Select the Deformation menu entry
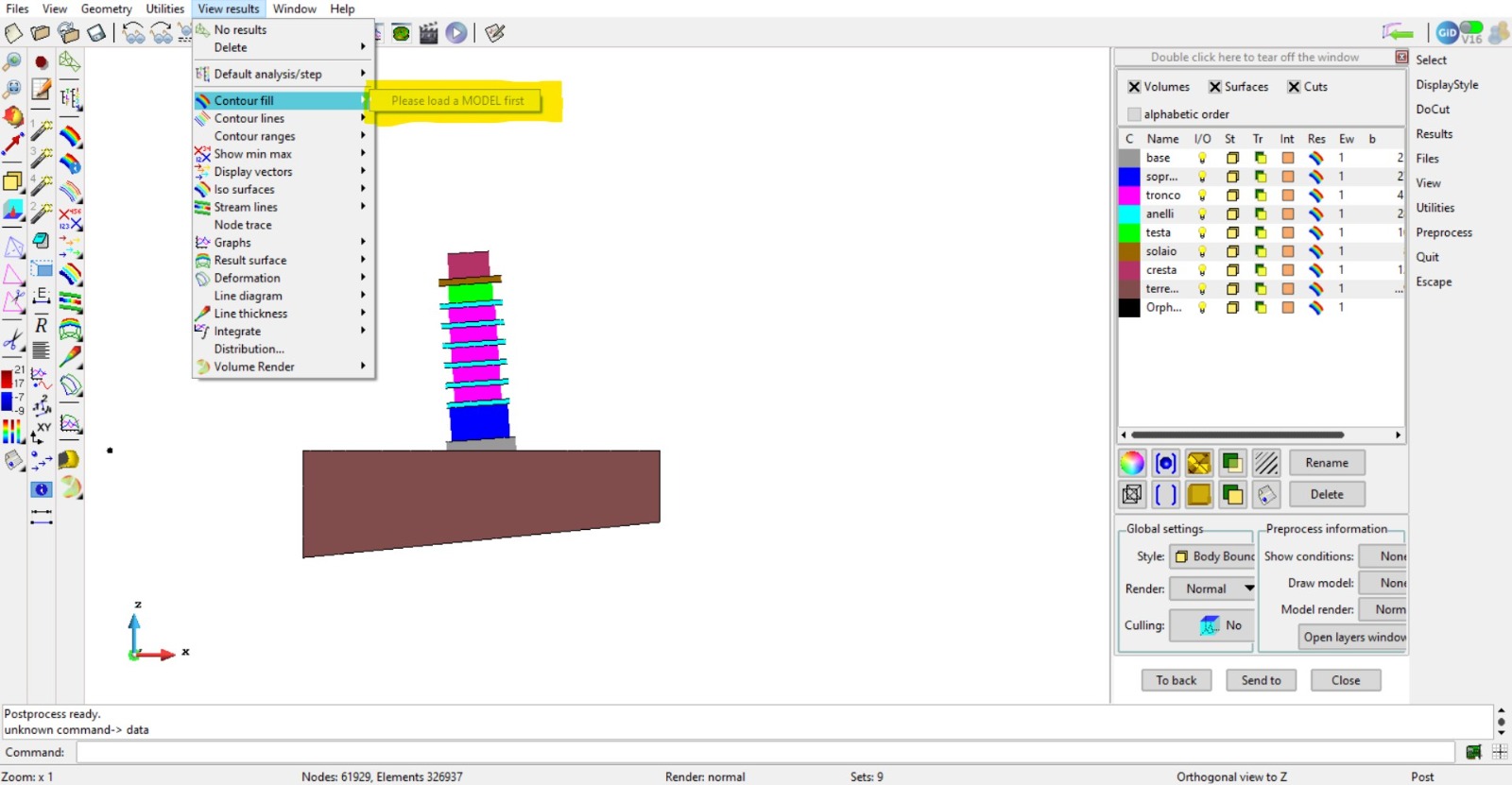The width and height of the screenshot is (1512, 785). coord(247,278)
